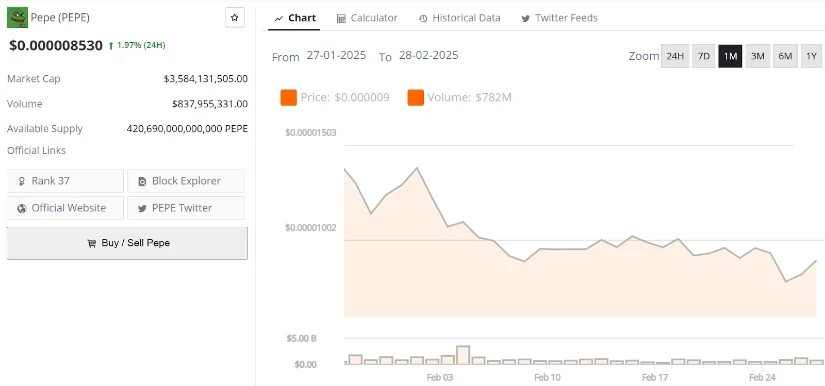
Task: Click the Volume: $782M legend text
Action: click(x=469, y=97)
